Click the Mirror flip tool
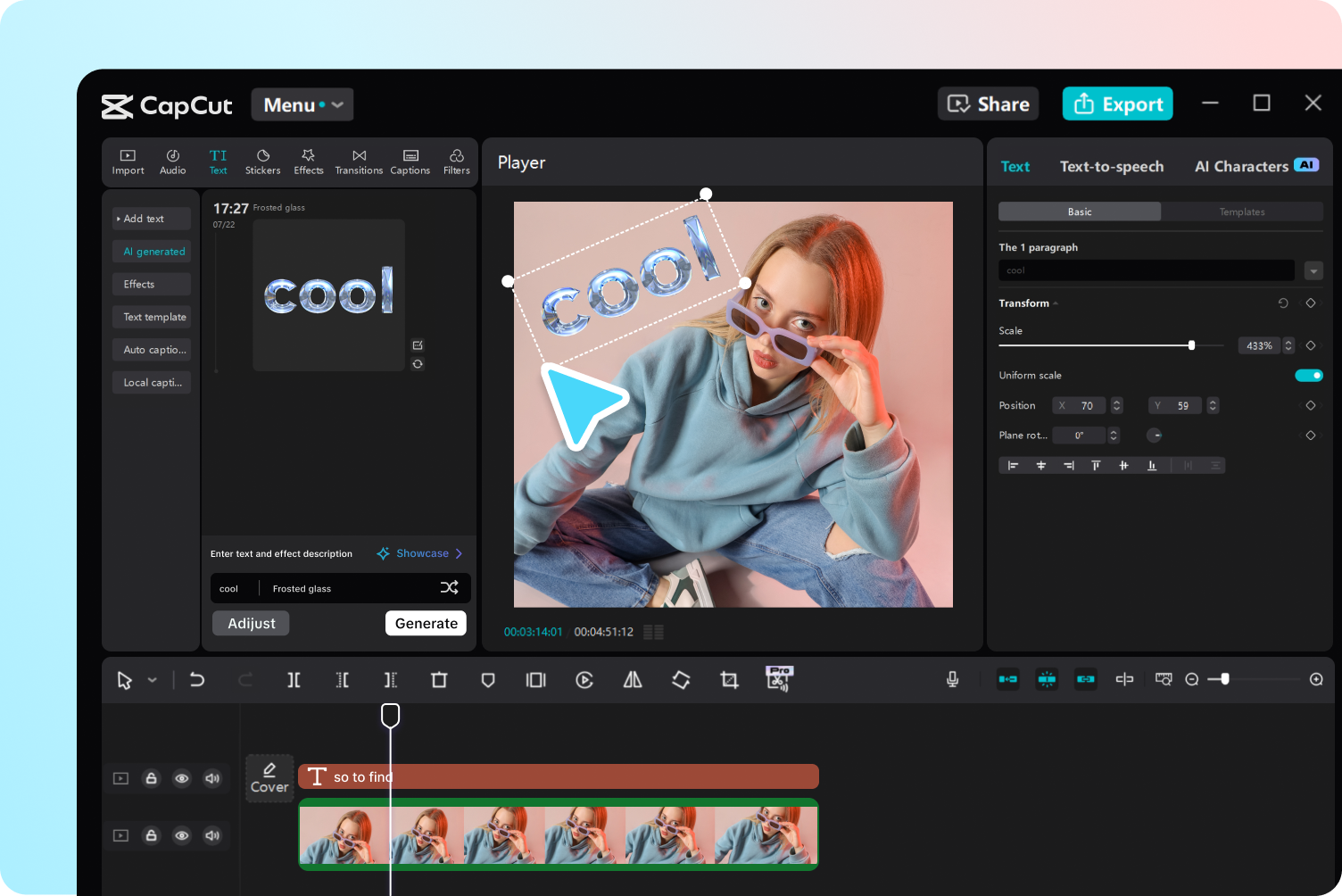Viewport: 1342px width, 896px height. (633, 680)
